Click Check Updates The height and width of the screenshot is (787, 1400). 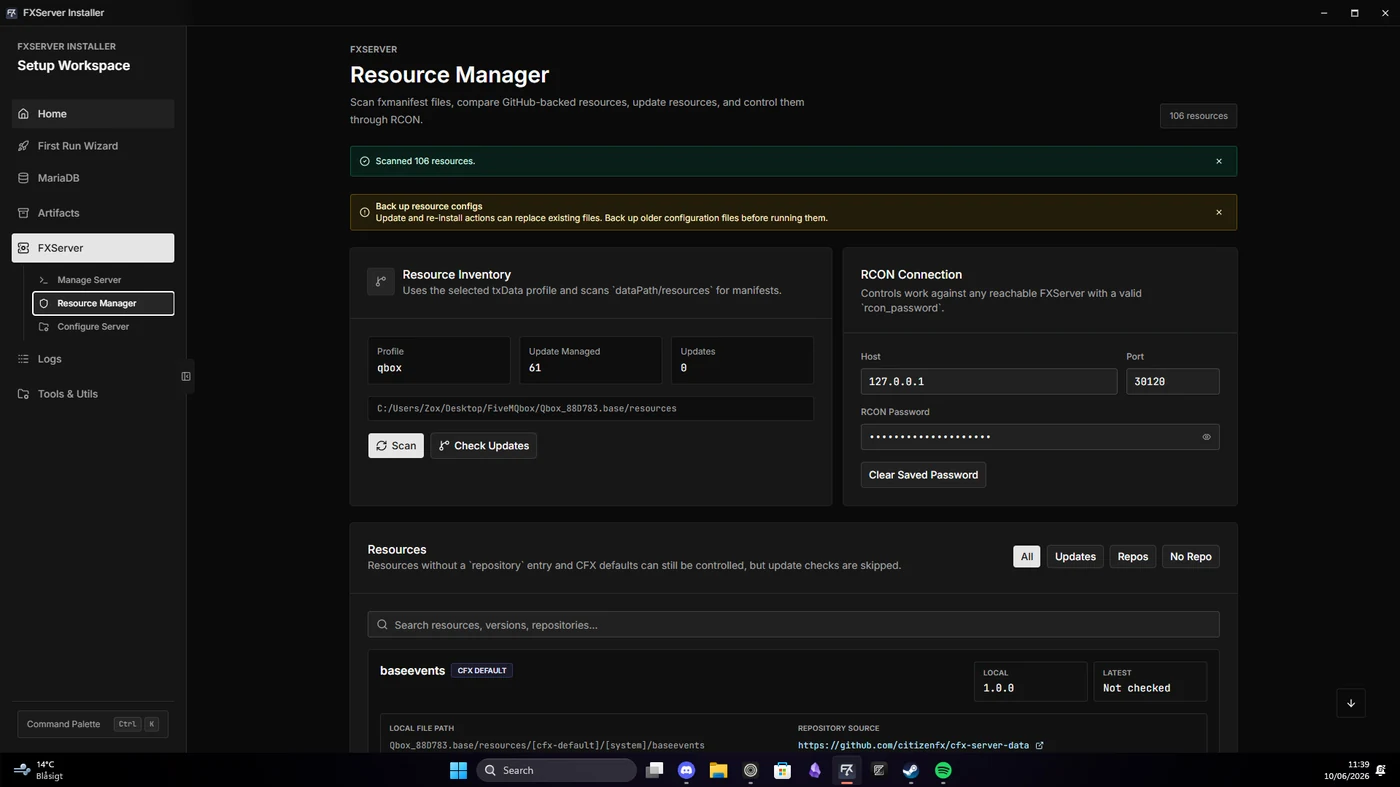tap(484, 446)
